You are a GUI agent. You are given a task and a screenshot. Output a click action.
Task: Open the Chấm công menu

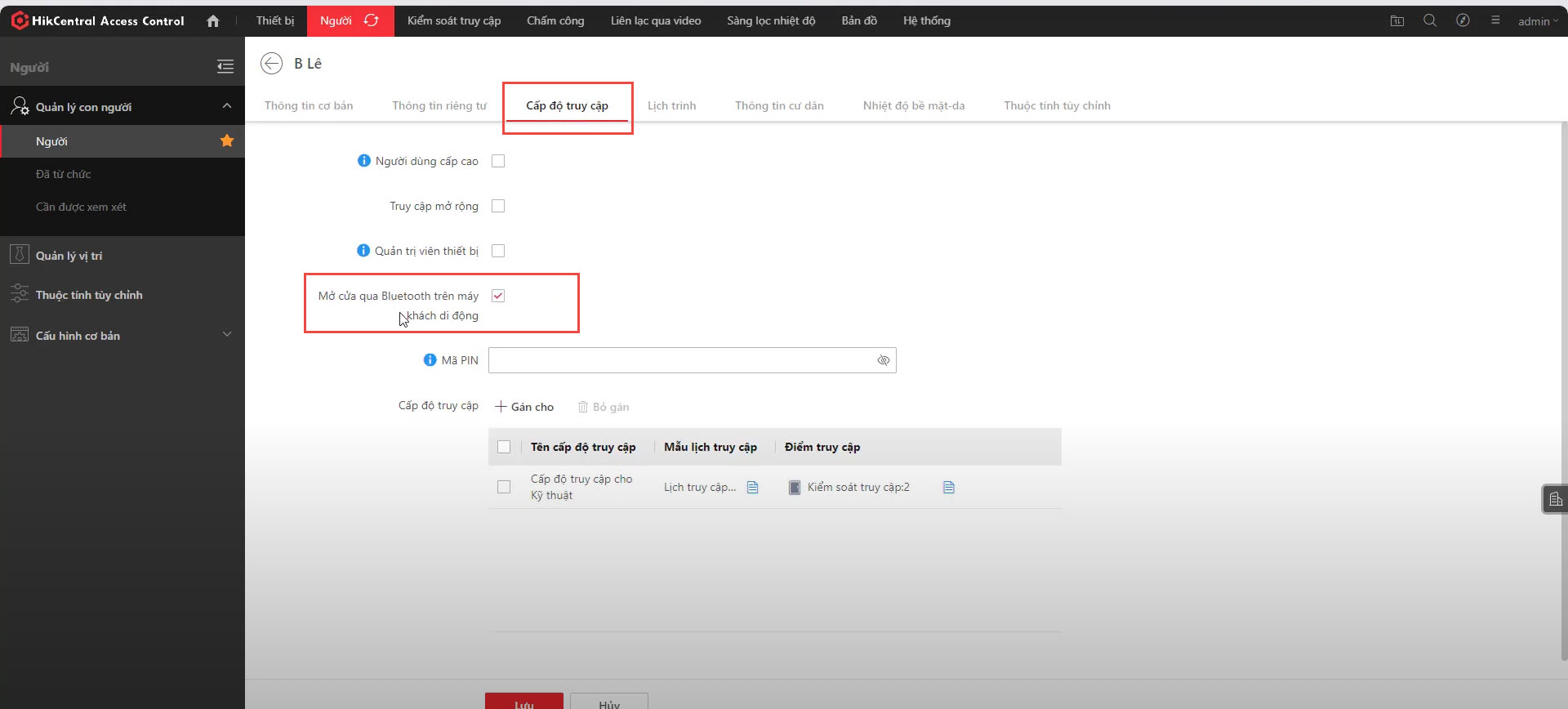pos(555,20)
